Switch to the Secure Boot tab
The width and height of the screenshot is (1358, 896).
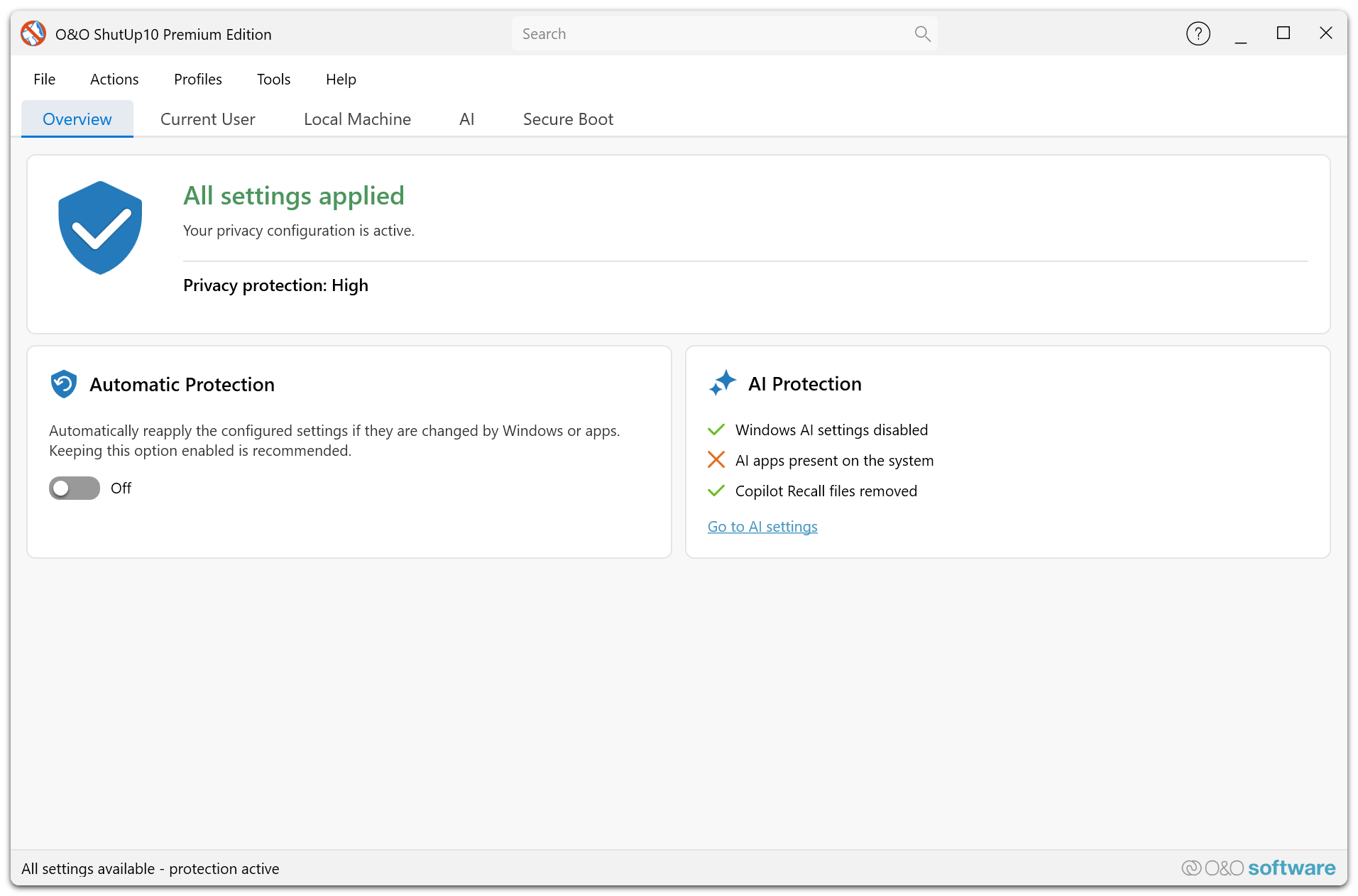point(568,119)
